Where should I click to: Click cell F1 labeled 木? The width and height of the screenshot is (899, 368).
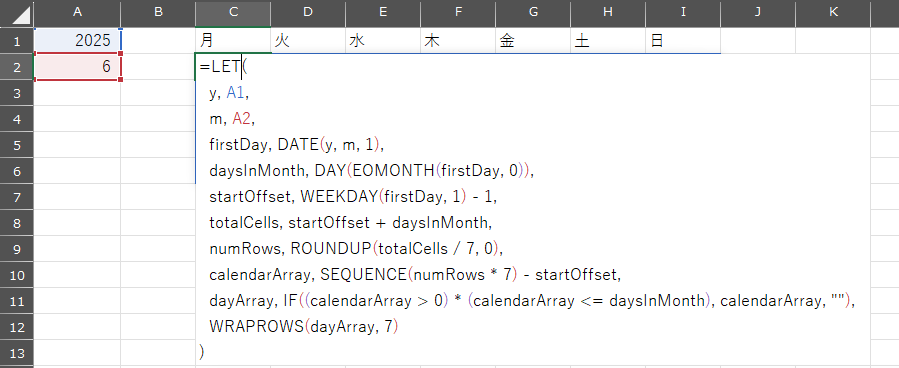pos(458,41)
